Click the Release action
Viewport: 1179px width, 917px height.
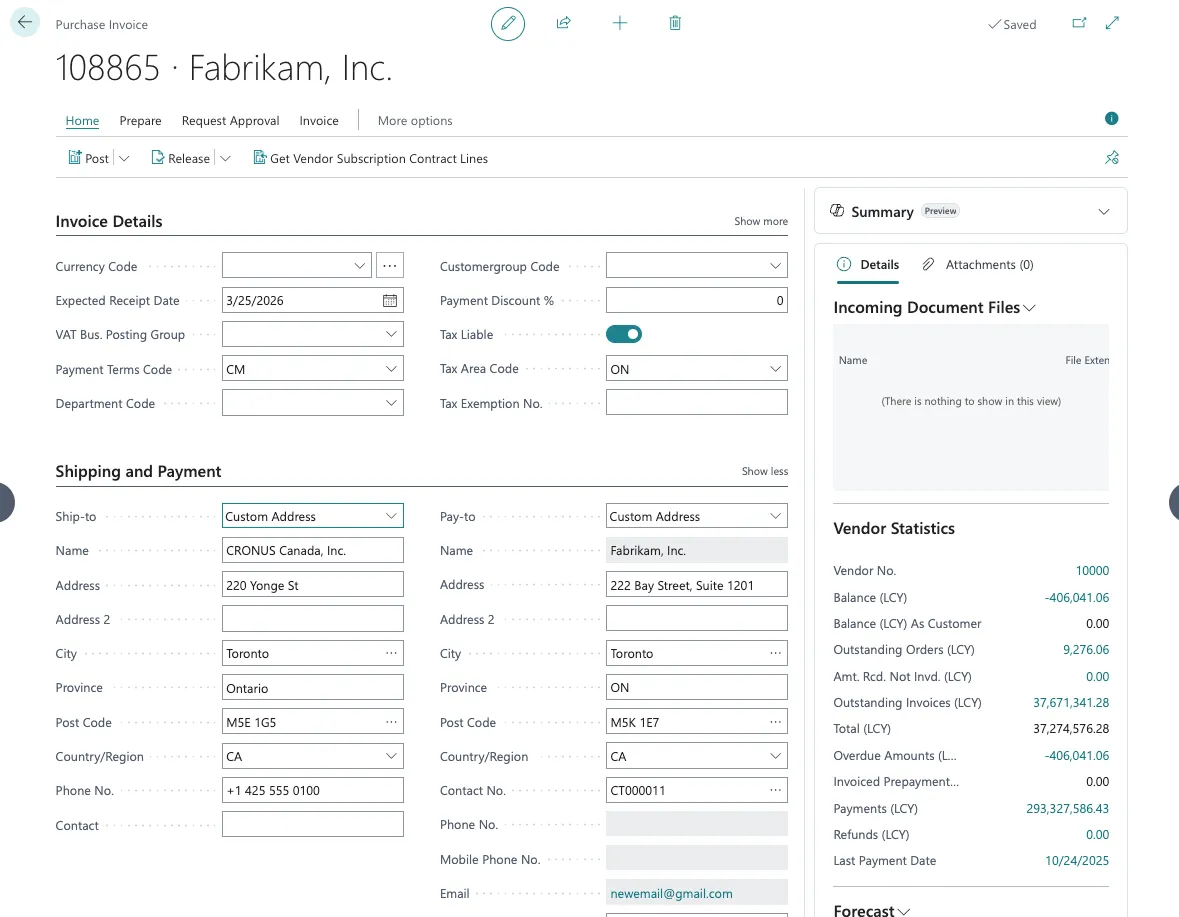(180, 159)
